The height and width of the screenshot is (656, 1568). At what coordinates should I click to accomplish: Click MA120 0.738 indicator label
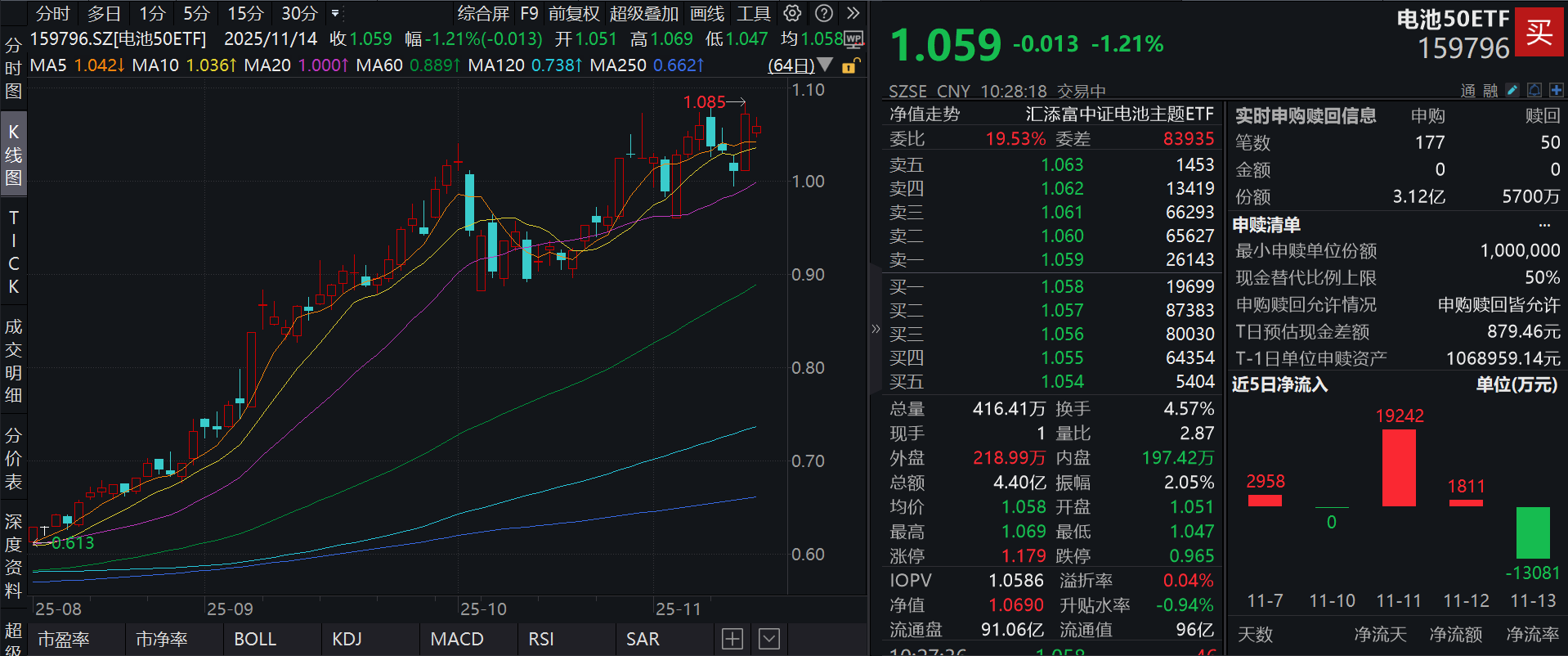pyautogui.click(x=526, y=65)
